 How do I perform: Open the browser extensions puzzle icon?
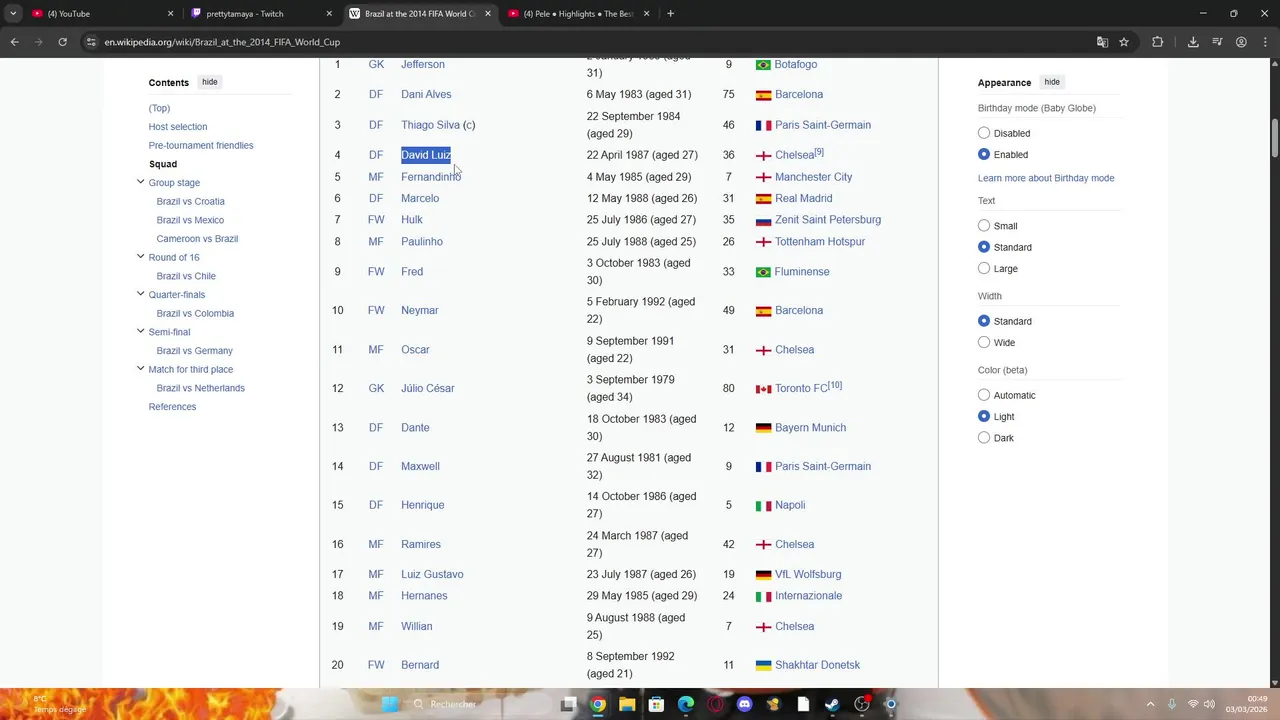tap(1158, 42)
